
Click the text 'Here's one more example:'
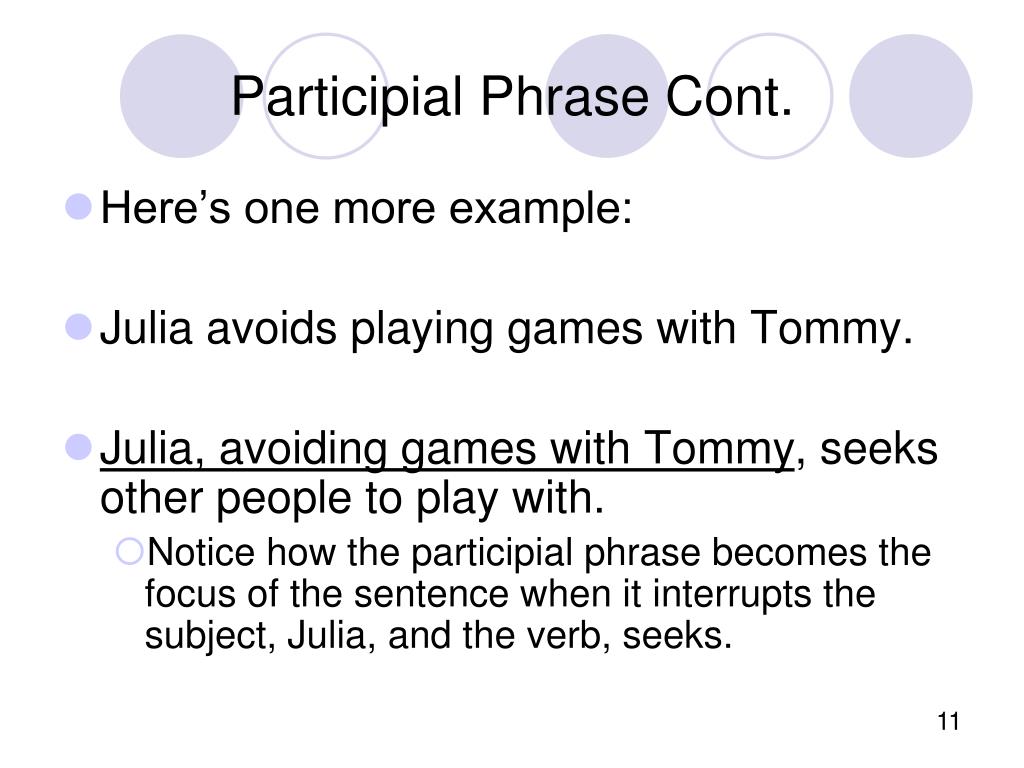click(366, 208)
